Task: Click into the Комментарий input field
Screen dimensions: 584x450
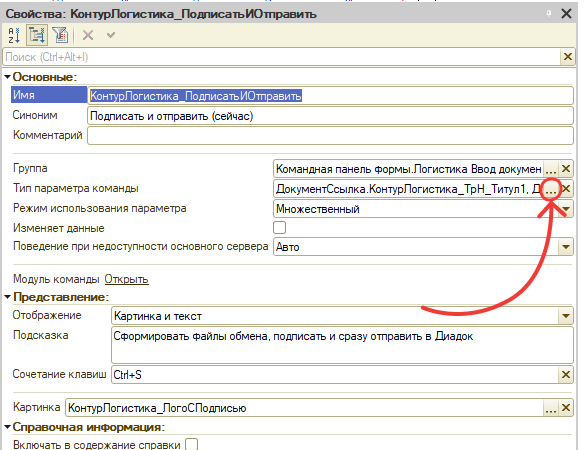Action: (x=330, y=136)
